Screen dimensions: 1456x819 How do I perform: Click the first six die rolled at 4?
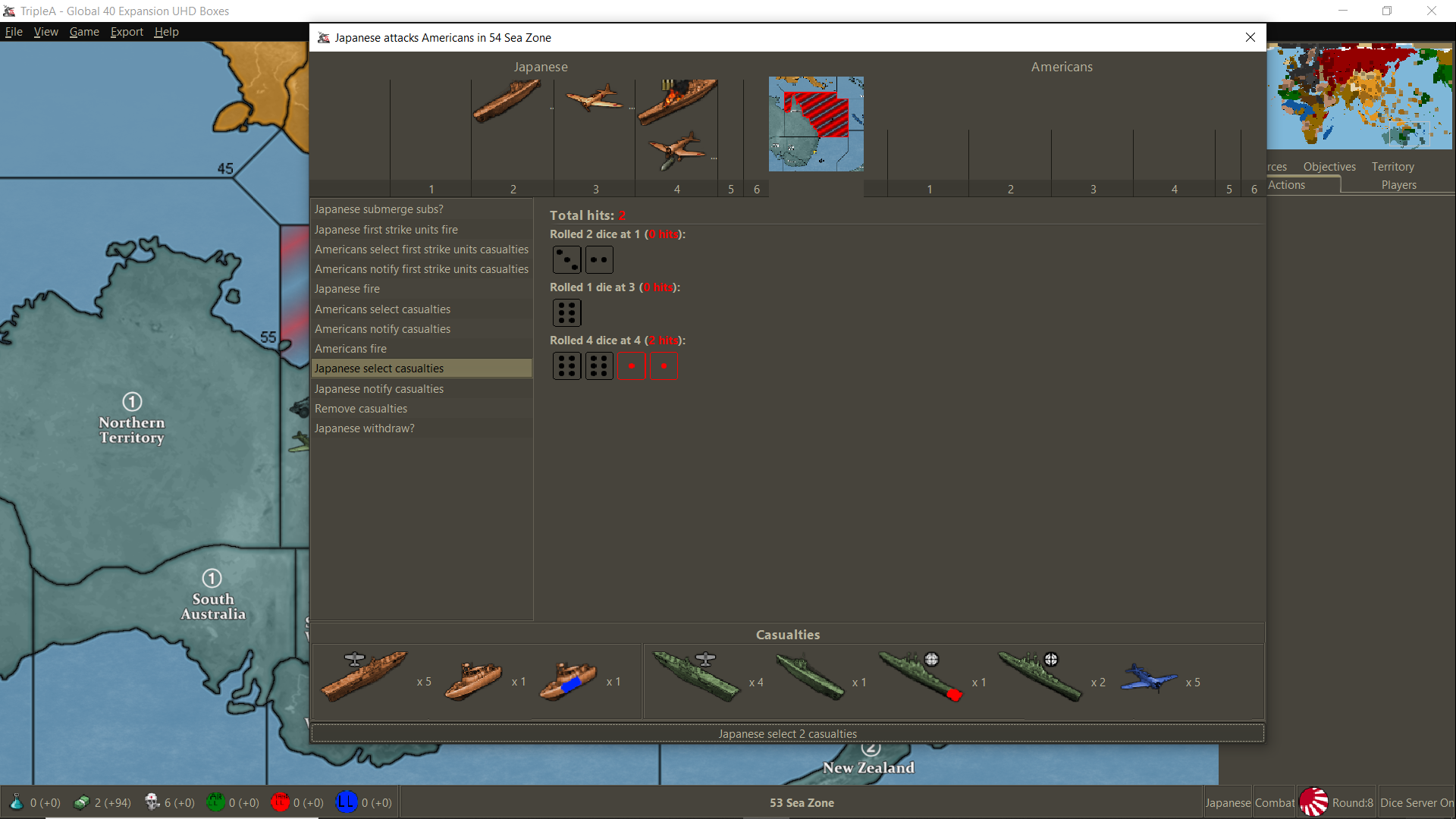click(566, 366)
